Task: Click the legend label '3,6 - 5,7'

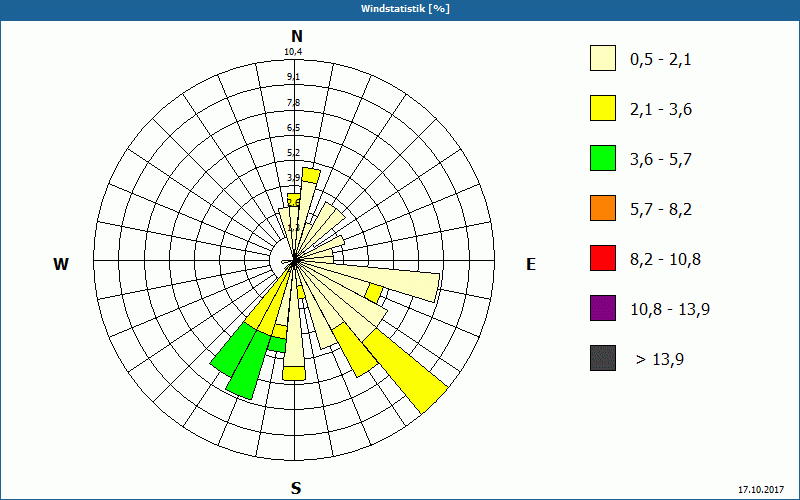Action: [661, 160]
